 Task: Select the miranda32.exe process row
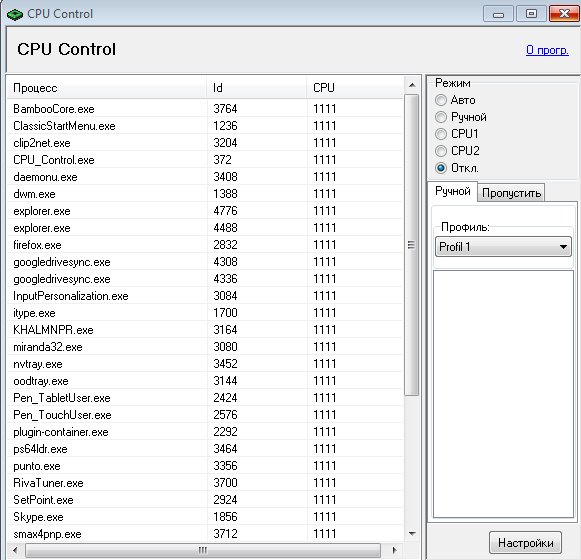tap(205, 347)
